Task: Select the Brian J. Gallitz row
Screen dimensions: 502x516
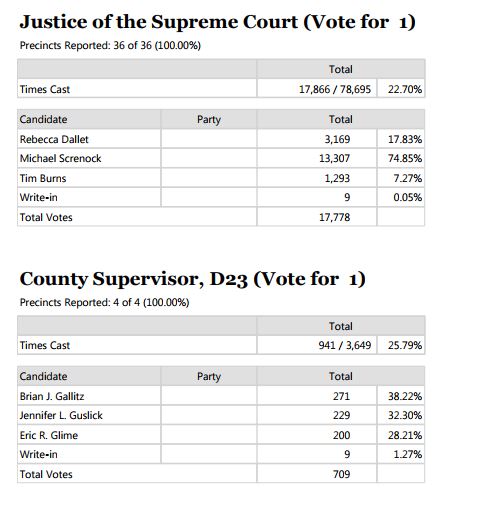Action: point(221,396)
